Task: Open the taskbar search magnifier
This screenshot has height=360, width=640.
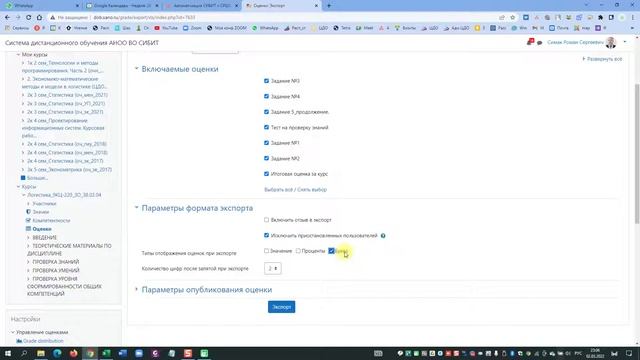Action: (24, 353)
